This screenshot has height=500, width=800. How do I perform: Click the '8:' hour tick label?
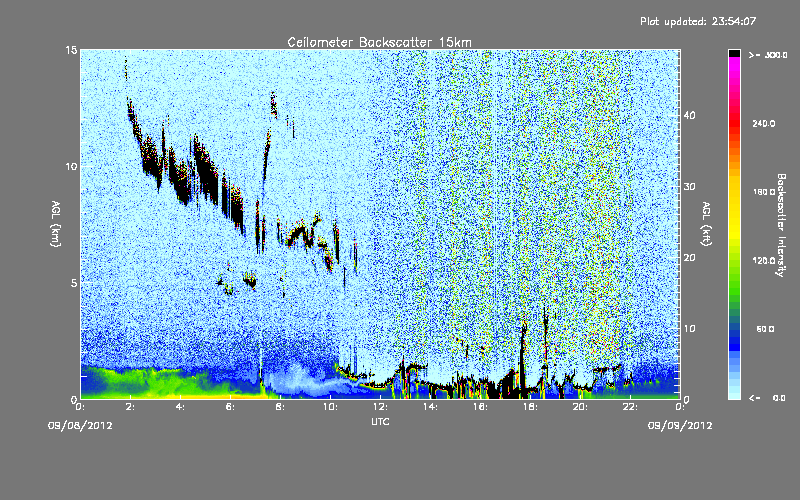point(280,407)
